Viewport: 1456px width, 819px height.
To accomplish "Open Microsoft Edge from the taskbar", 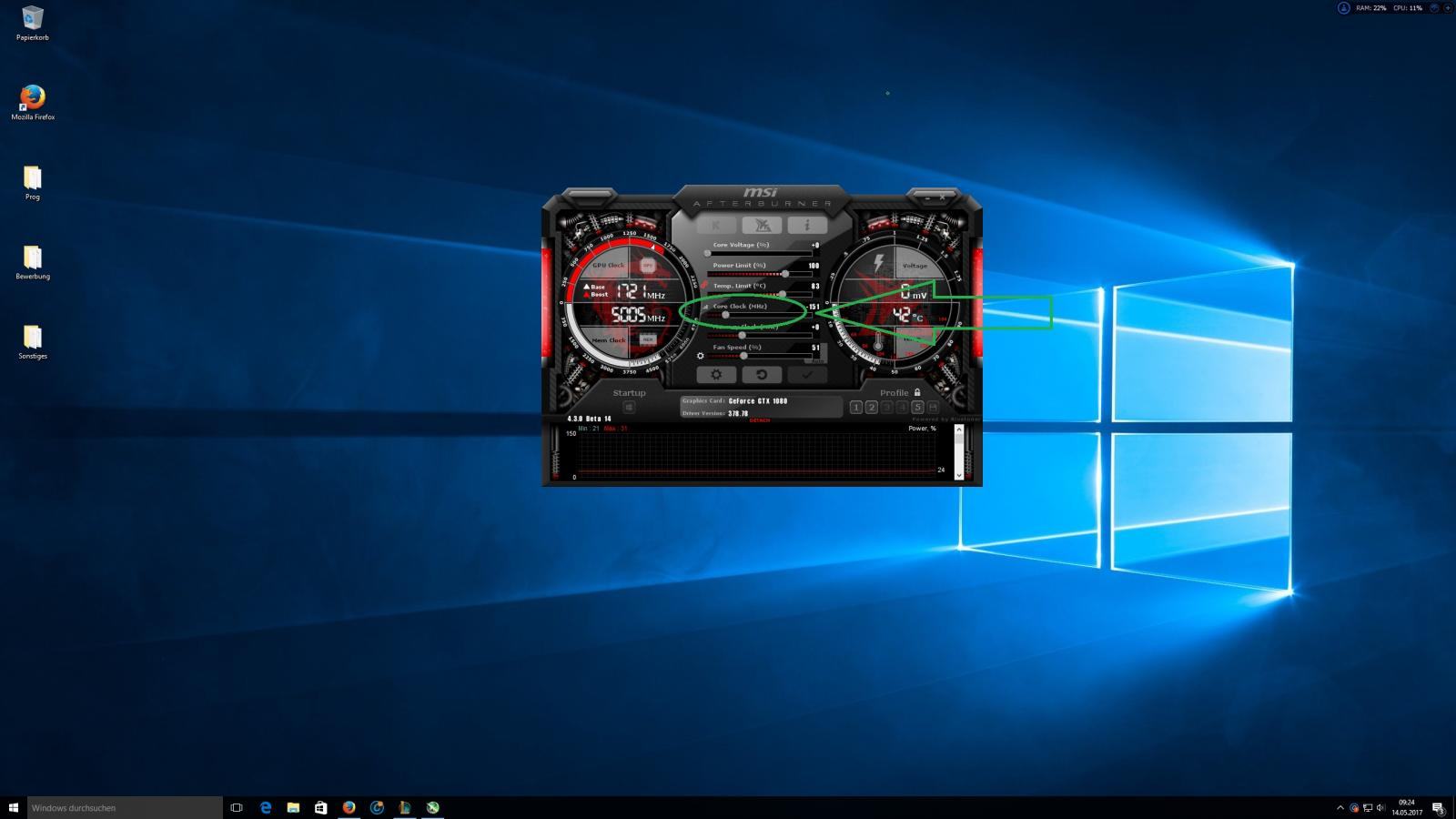I will pos(266,807).
